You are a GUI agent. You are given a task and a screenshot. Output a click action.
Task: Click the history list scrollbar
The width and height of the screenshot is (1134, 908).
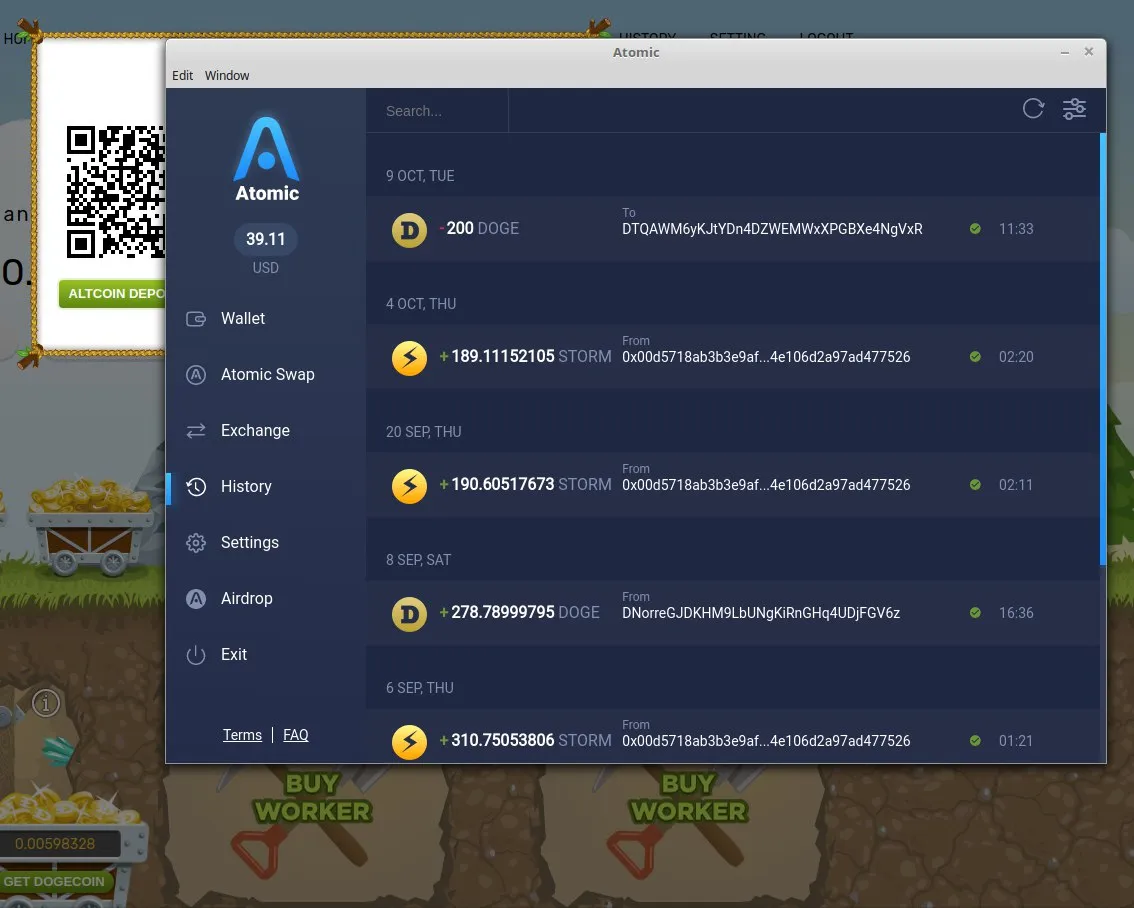[x=1102, y=348]
